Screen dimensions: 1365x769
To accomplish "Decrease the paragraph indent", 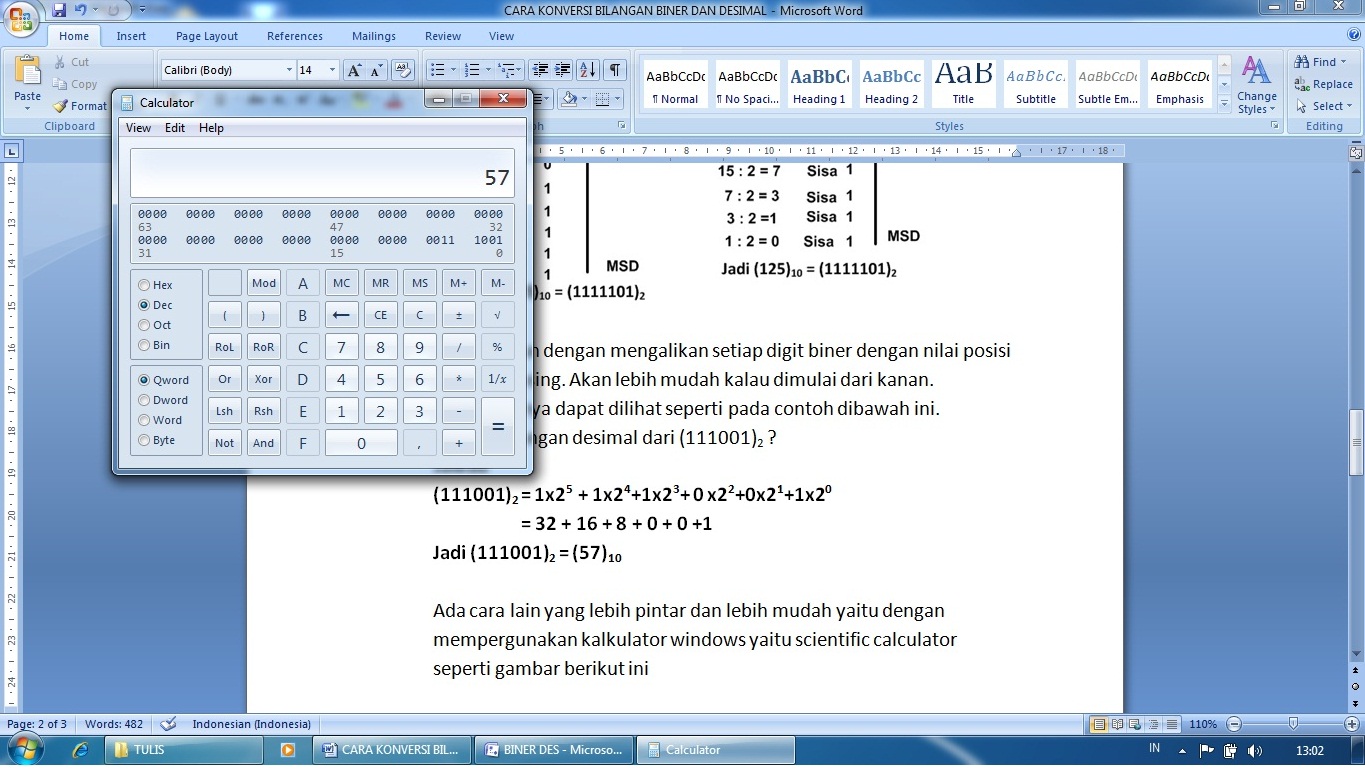I will tap(541, 70).
